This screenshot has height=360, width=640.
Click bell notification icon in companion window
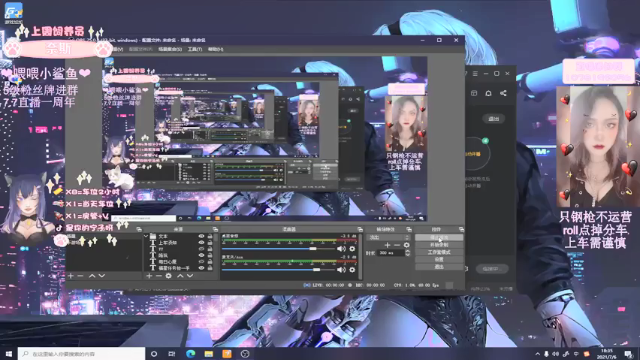[x=489, y=93]
